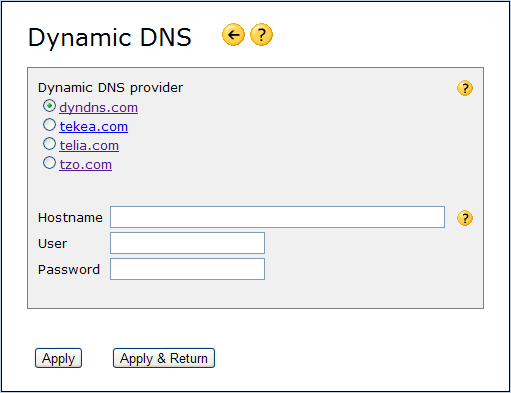Click the Hostname label text
The width and height of the screenshot is (511, 393).
(x=70, y=218)
